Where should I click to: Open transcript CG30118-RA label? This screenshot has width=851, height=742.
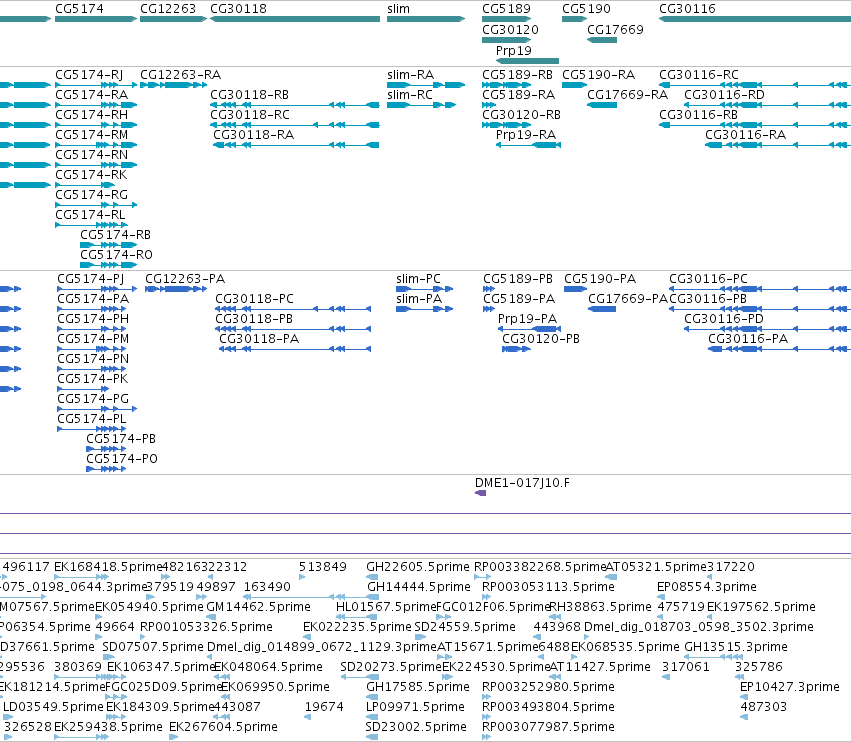pyautogui.click(x=253, y=135)
